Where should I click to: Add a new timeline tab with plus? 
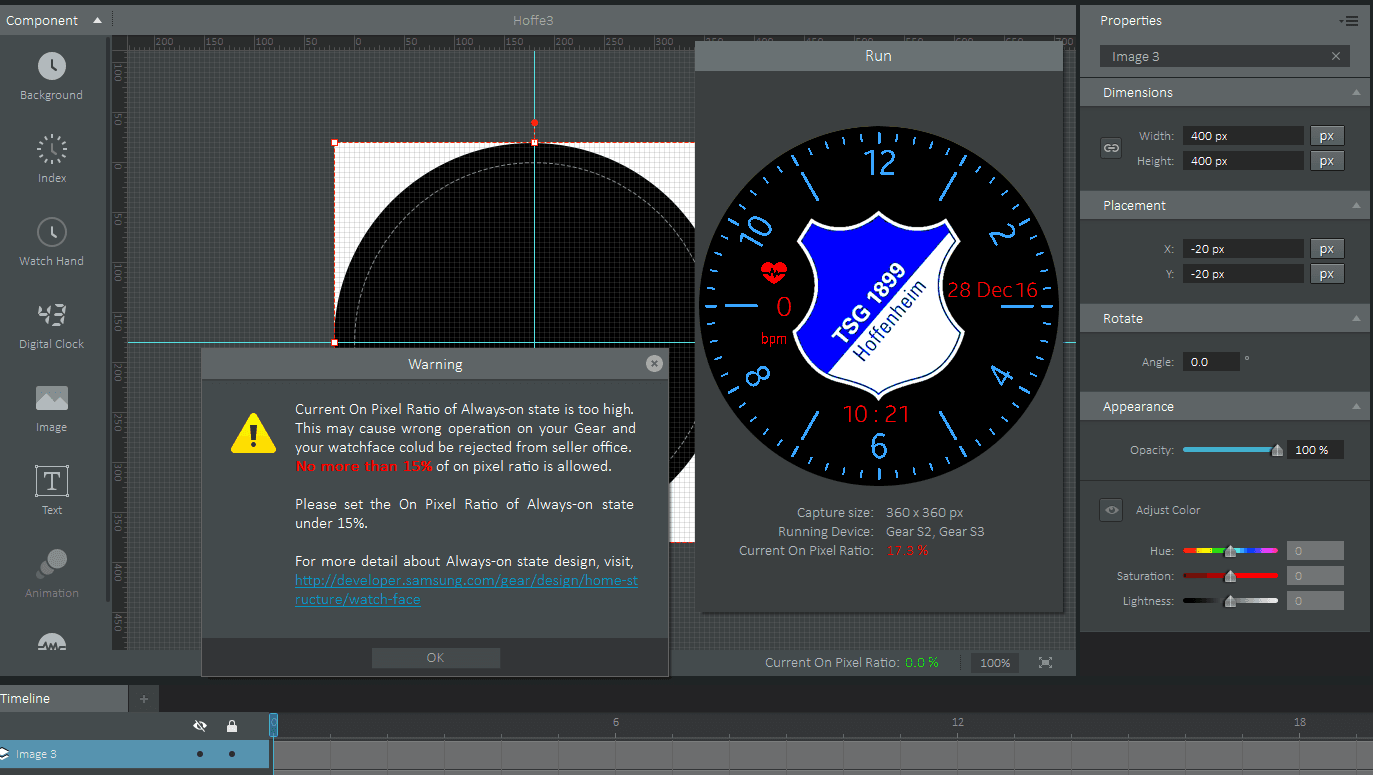coord(143,699)
